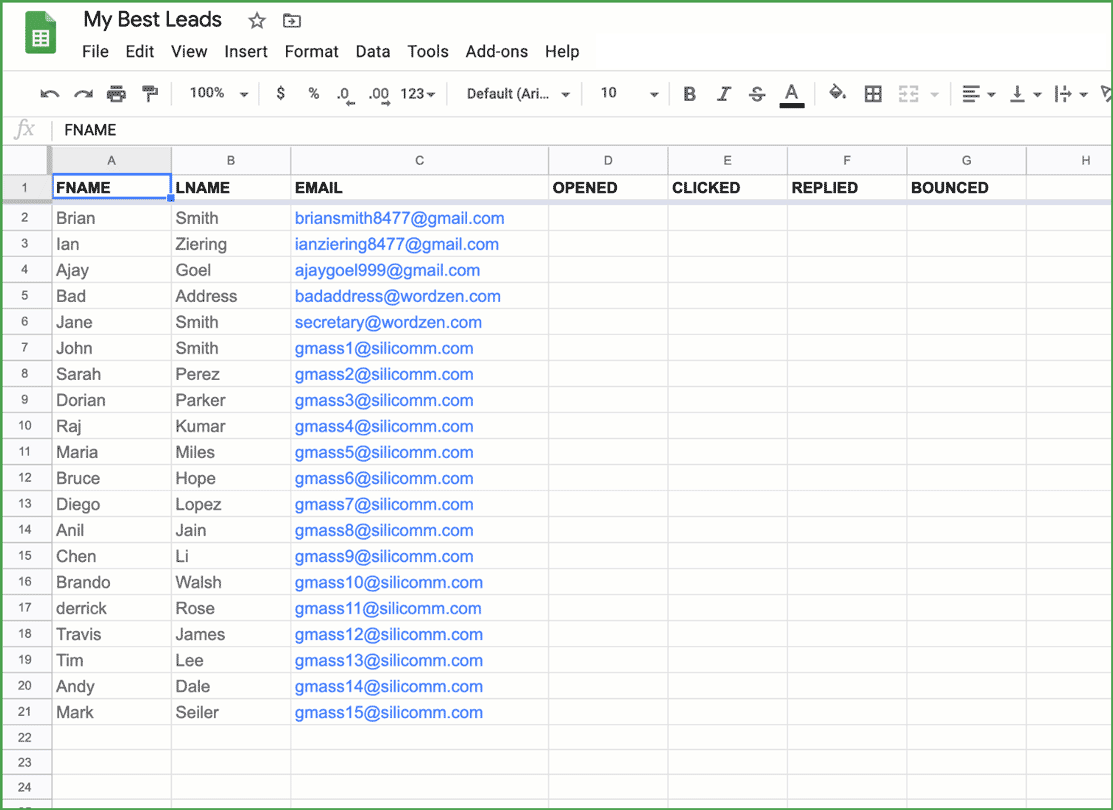
Task: Open the Format menu
Action: pos(311,52)
